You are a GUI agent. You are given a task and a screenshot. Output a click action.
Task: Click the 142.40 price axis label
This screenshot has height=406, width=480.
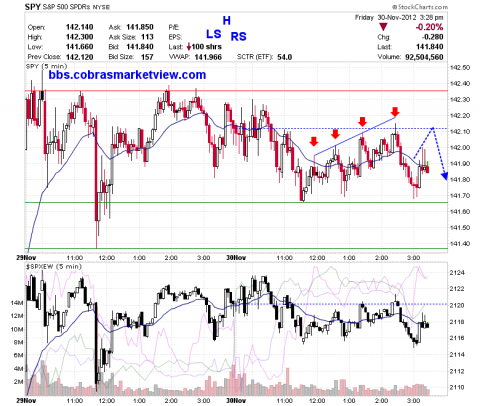460,84
